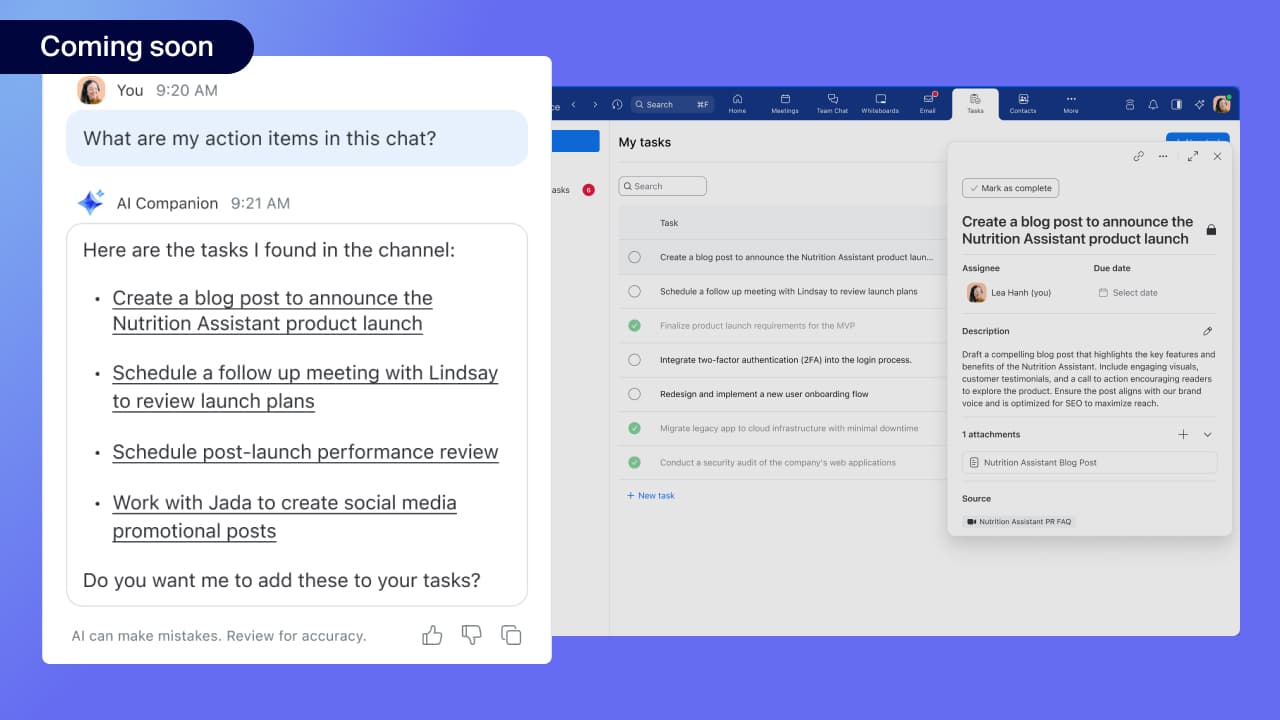
Task: Uncheck the completed Finalize product launch requirements task
Action: coord(634,326)
